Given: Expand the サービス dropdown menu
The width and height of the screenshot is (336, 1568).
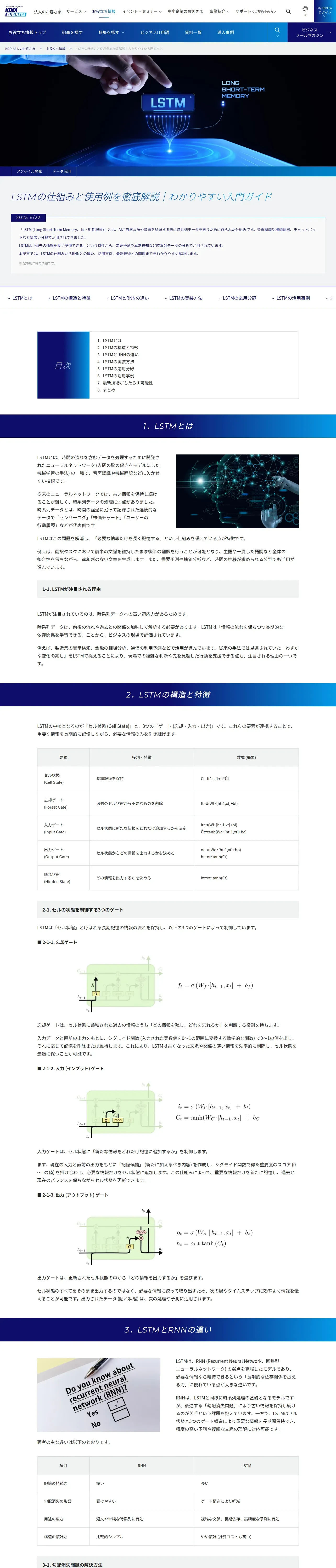Looking at the screenshot, I should (76, 11).
